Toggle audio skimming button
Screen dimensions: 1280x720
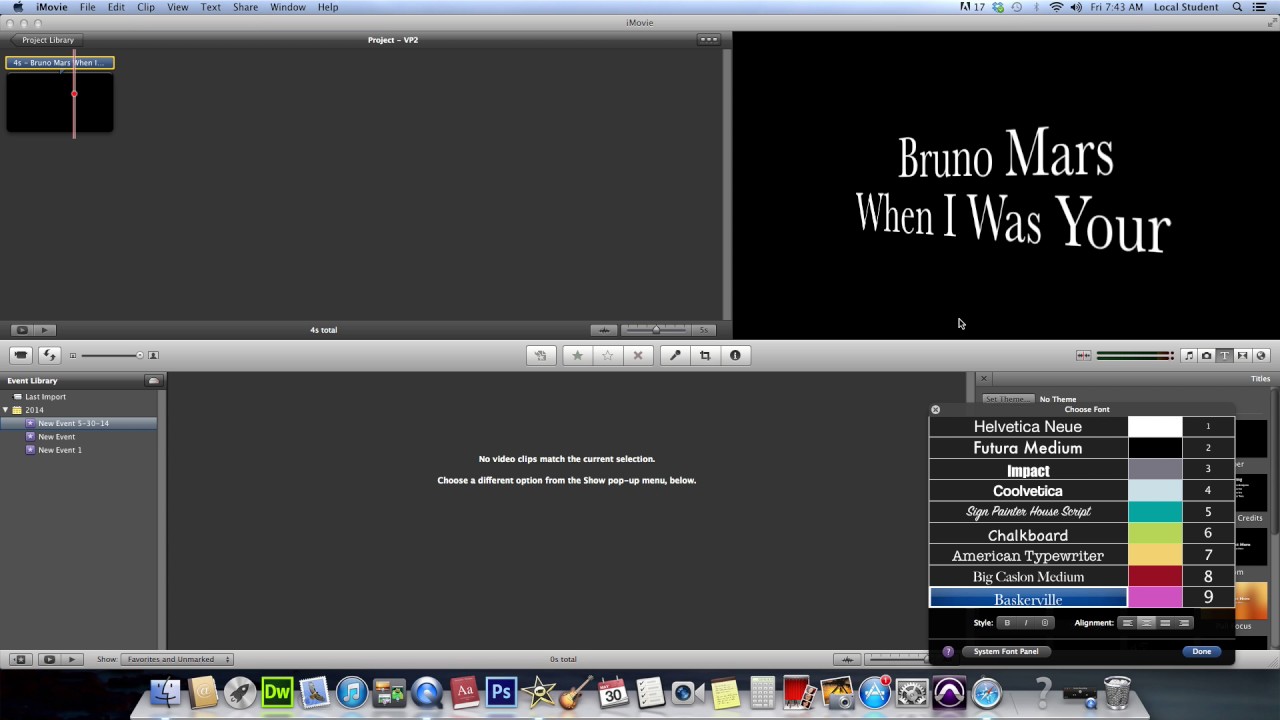pyautogui.click(x=1083, y=355)
